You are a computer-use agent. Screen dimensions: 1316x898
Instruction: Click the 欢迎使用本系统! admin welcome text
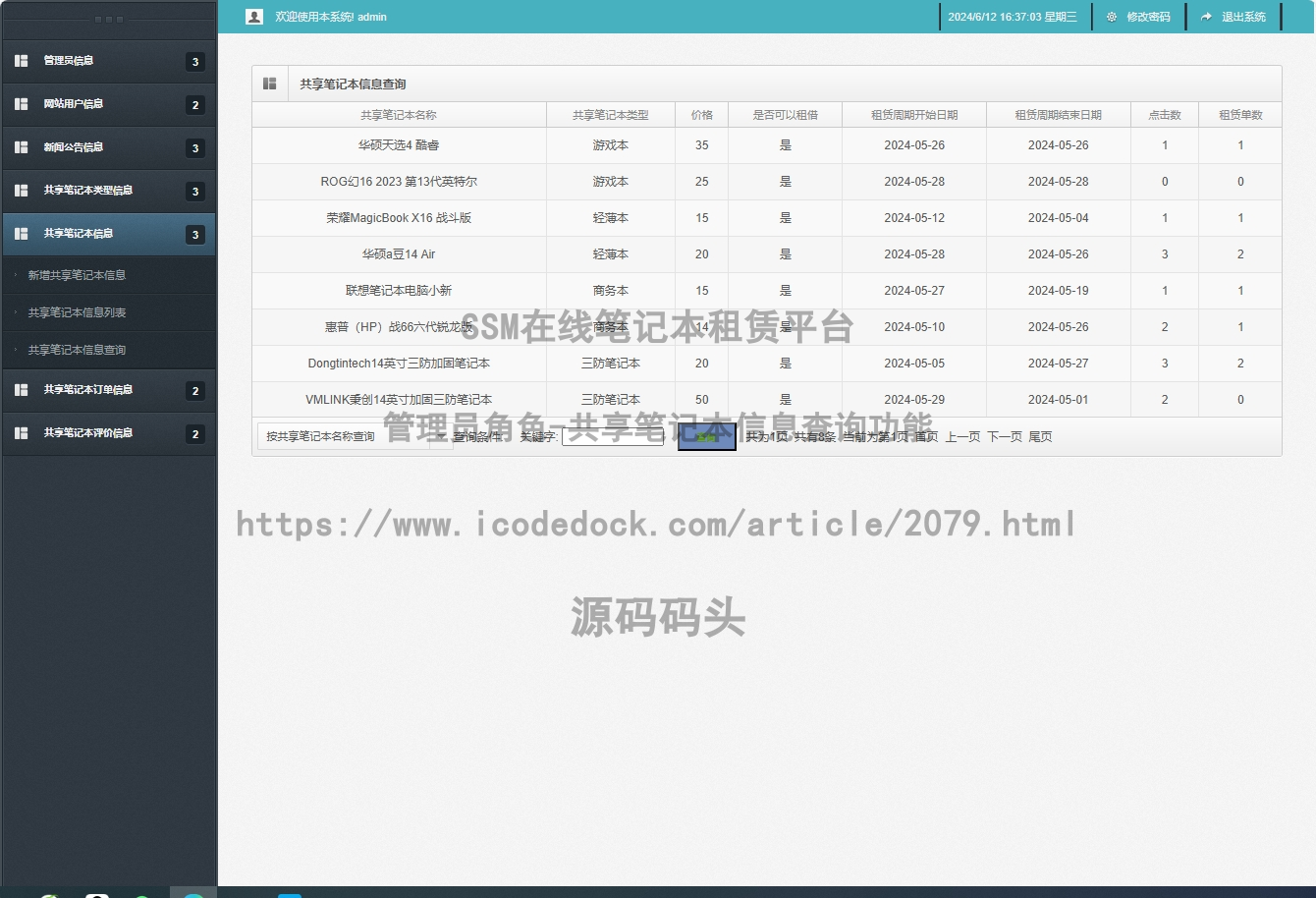pos(331,17)
